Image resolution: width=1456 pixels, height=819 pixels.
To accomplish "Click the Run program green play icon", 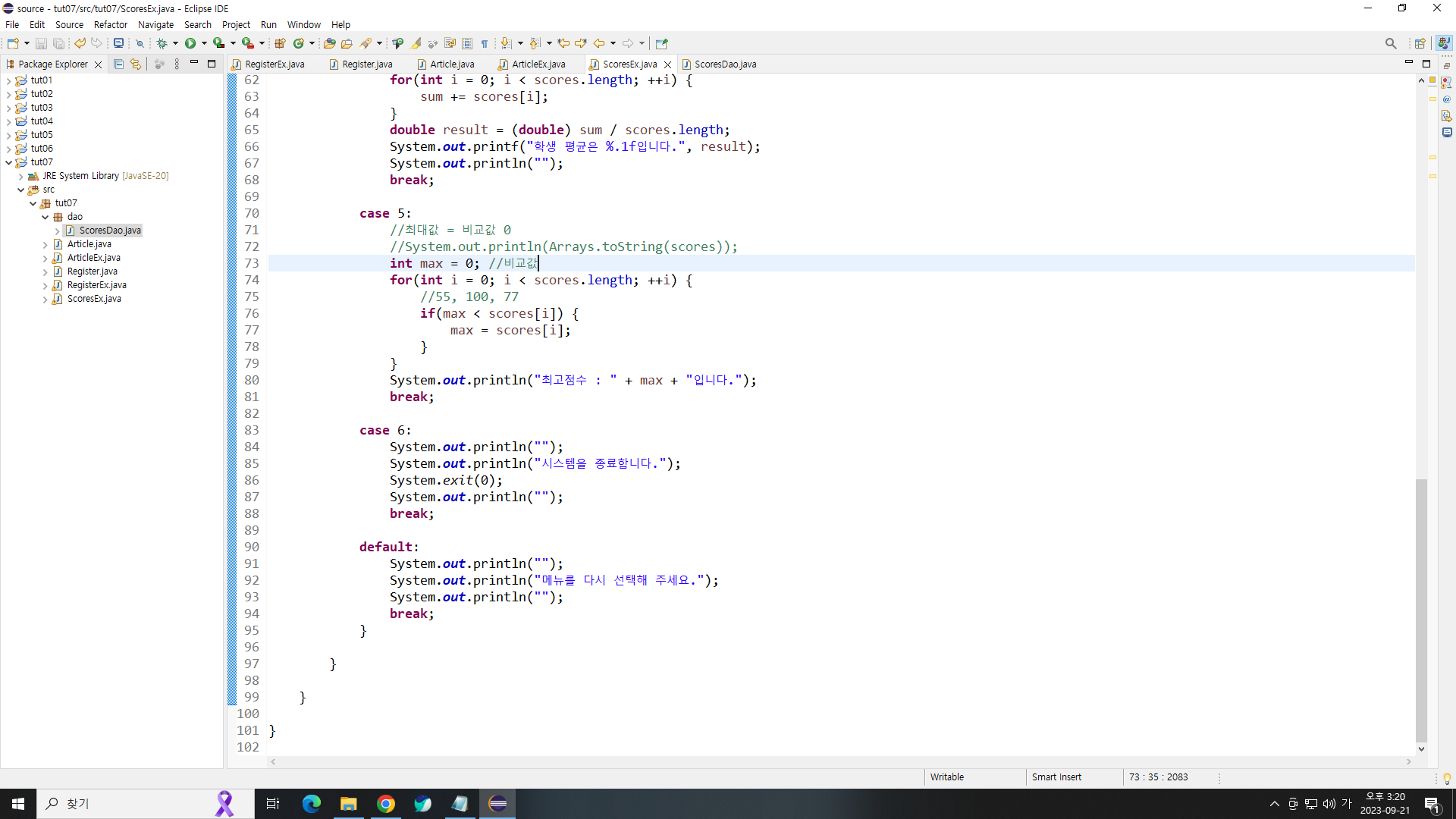I will tap(190, 43).
